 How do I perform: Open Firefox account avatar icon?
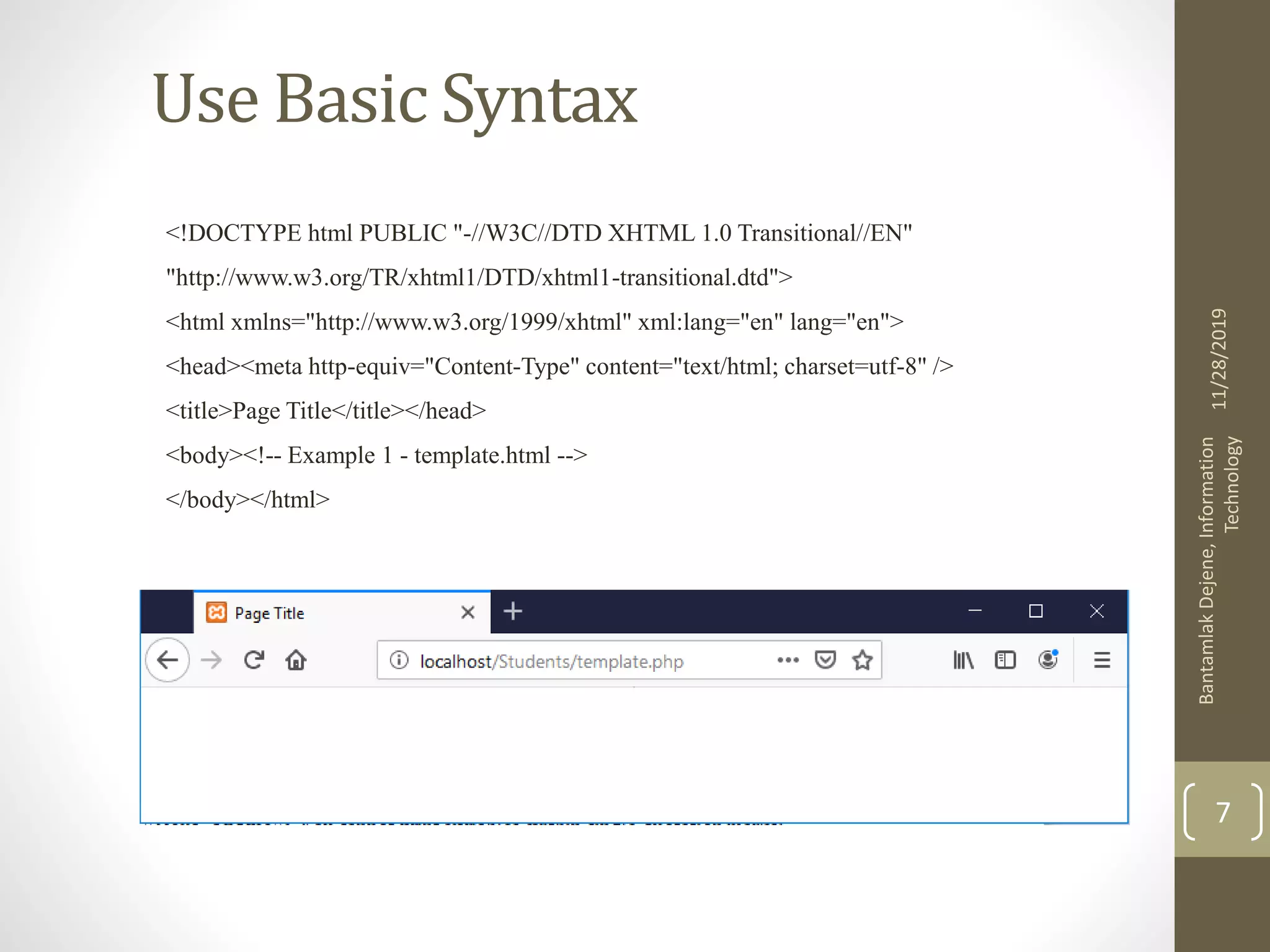pyautogui.click(x=1047, y=660)
